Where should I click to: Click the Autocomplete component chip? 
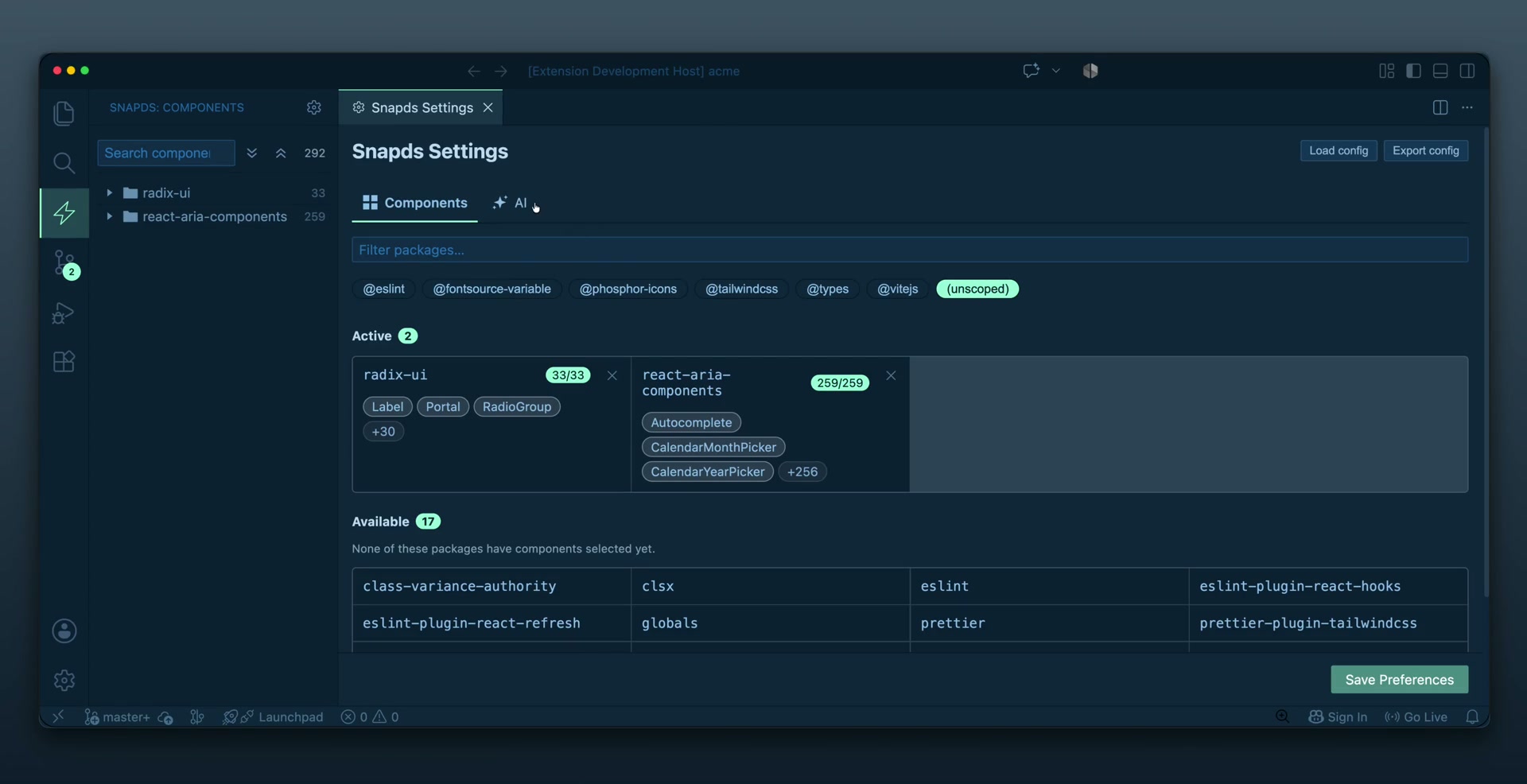click(691, 422)
